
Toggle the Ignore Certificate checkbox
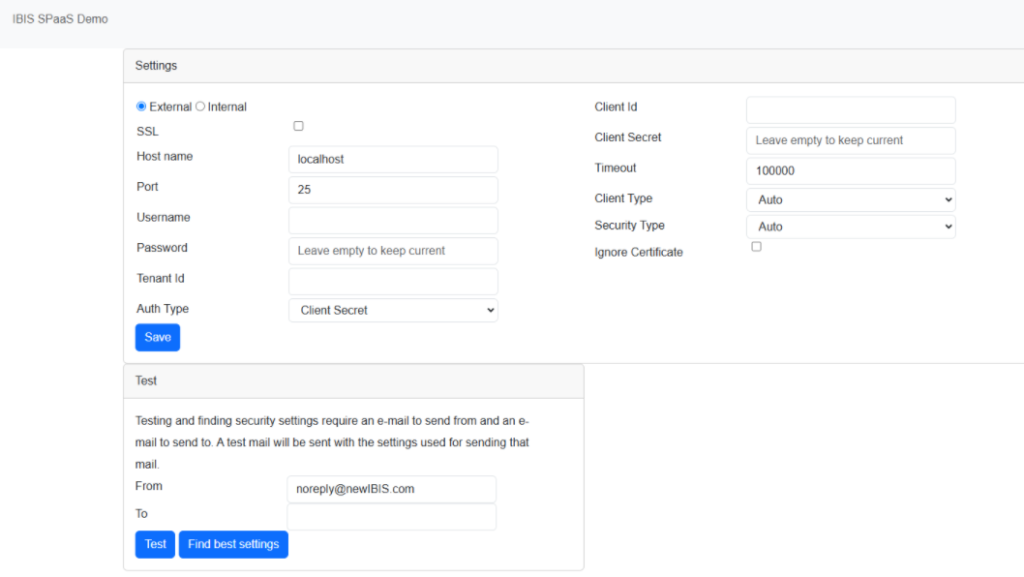pyautogui.click(x=756, y=246)
